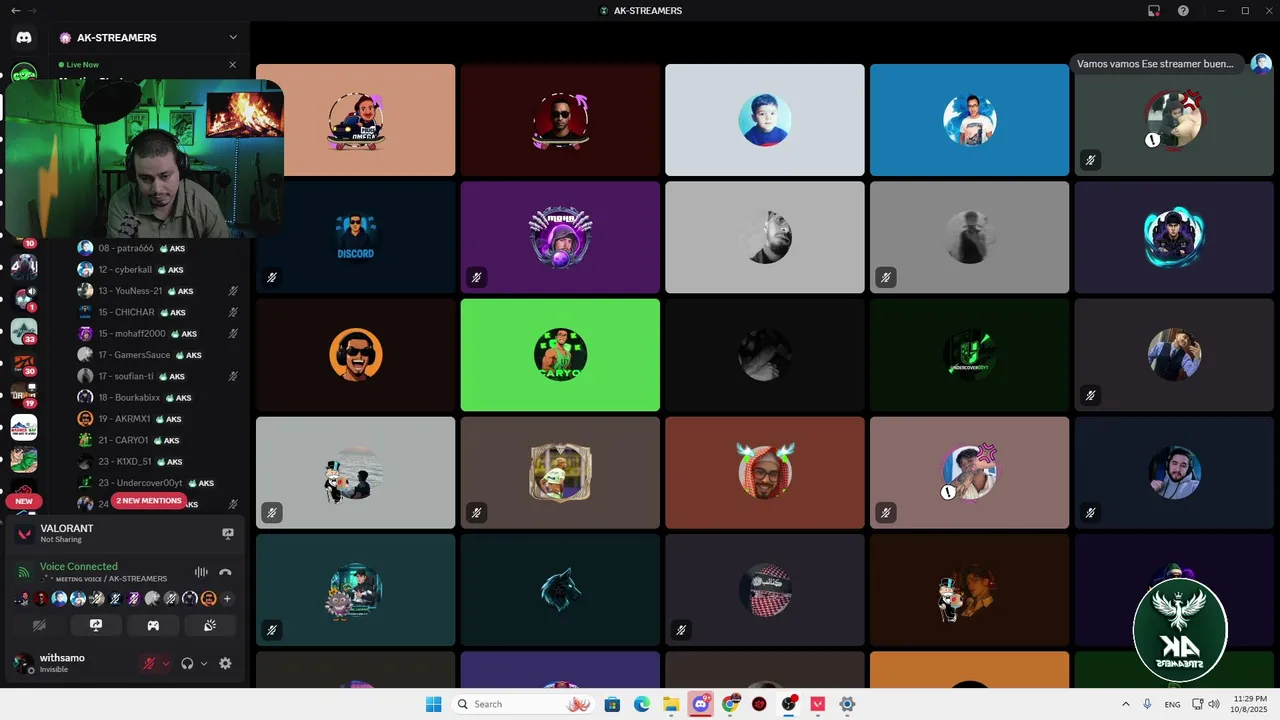This screenshot has width=1280, height=720.
Task: Select member 15 - CHICHAR
Action: point(158,312)
